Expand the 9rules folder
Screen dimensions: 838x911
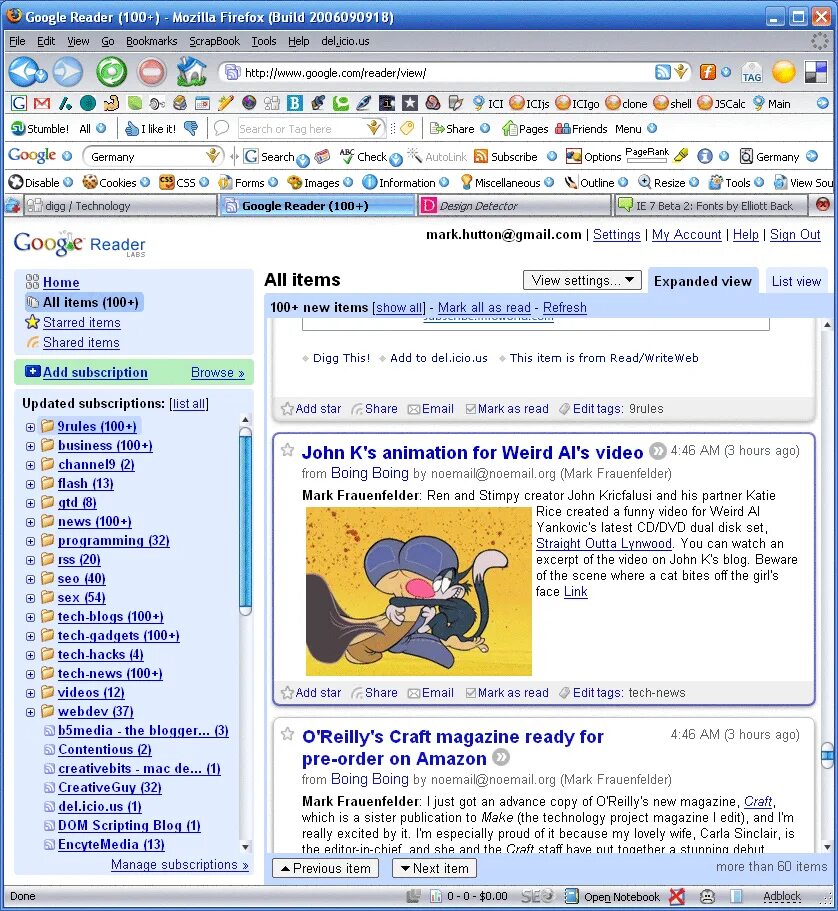(30, 427)
